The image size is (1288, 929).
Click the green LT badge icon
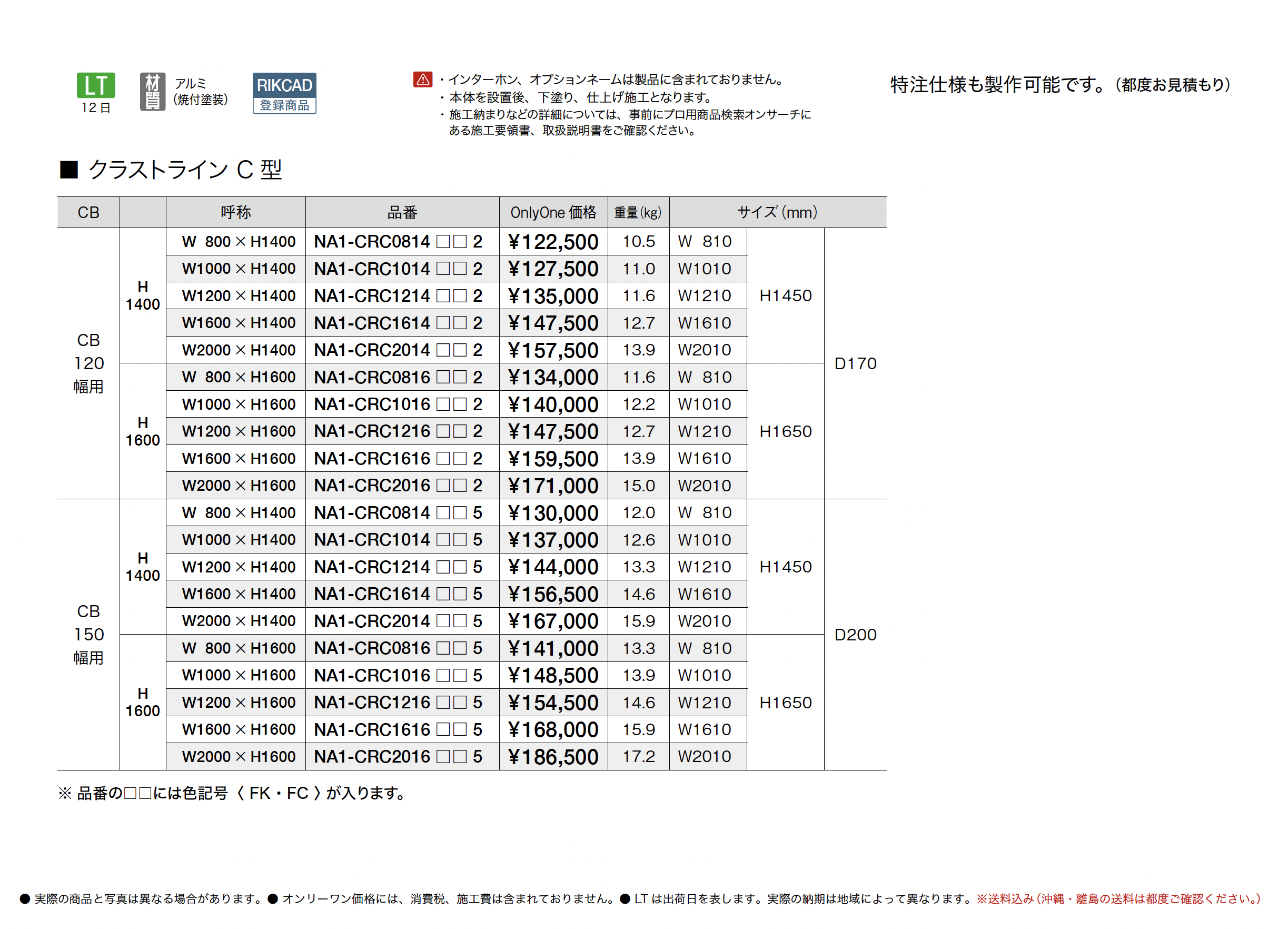point(96,85)
